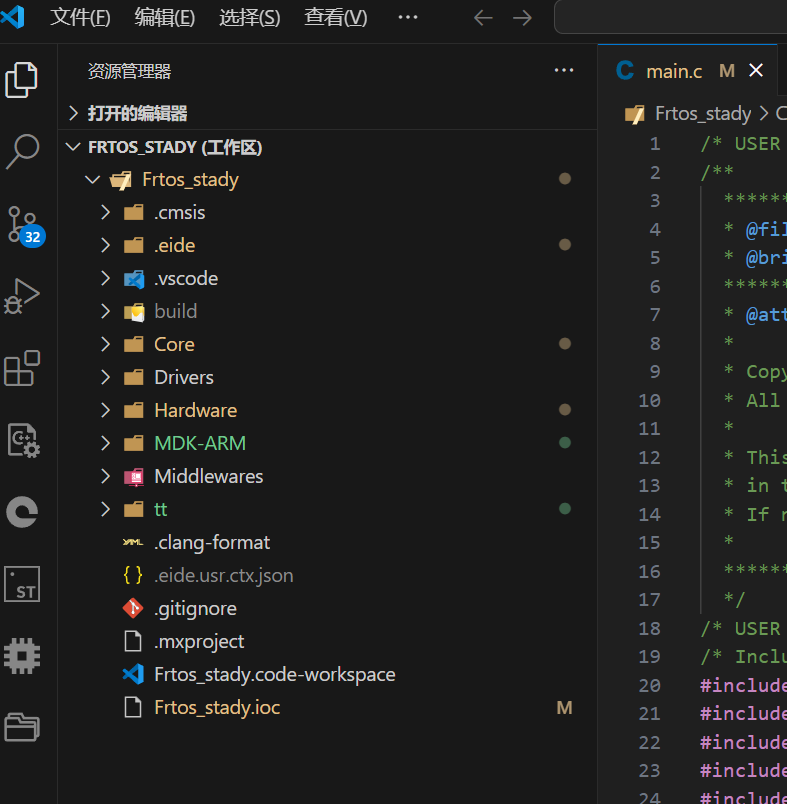Open Source Control with 32 changes

coord(26,226)
